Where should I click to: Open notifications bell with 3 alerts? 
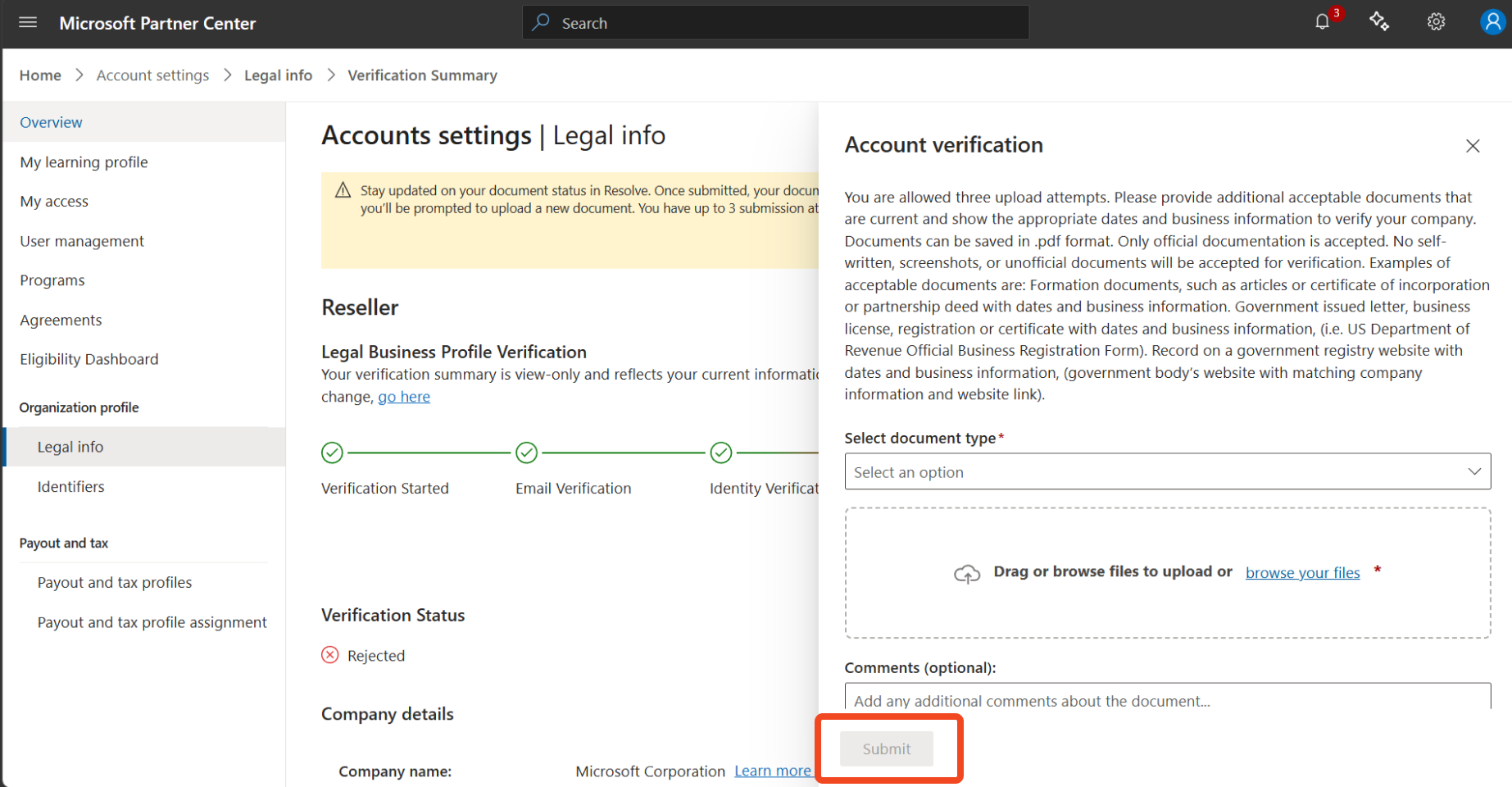[1323, 22]
